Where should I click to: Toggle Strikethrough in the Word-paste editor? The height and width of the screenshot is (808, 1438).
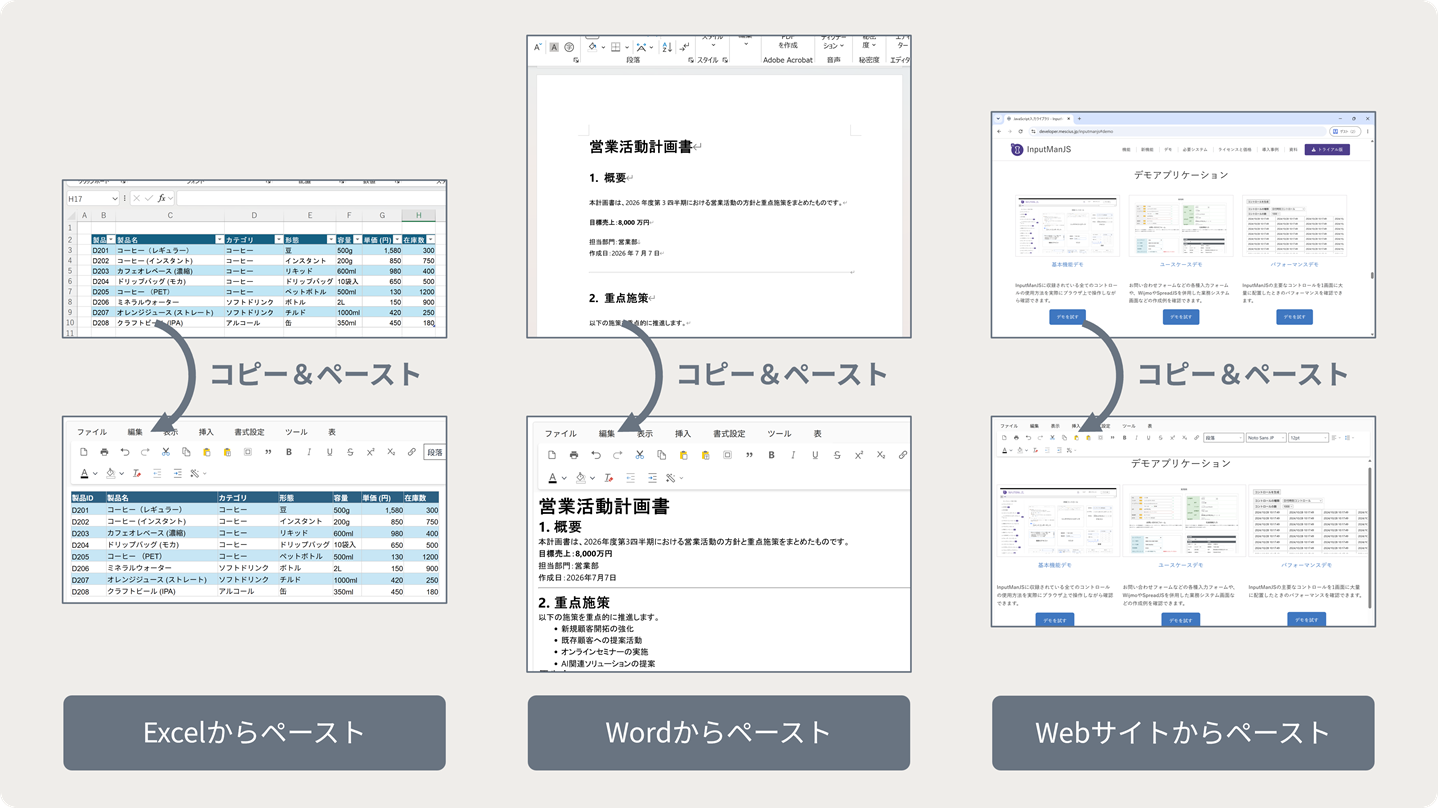coord(837,455)
